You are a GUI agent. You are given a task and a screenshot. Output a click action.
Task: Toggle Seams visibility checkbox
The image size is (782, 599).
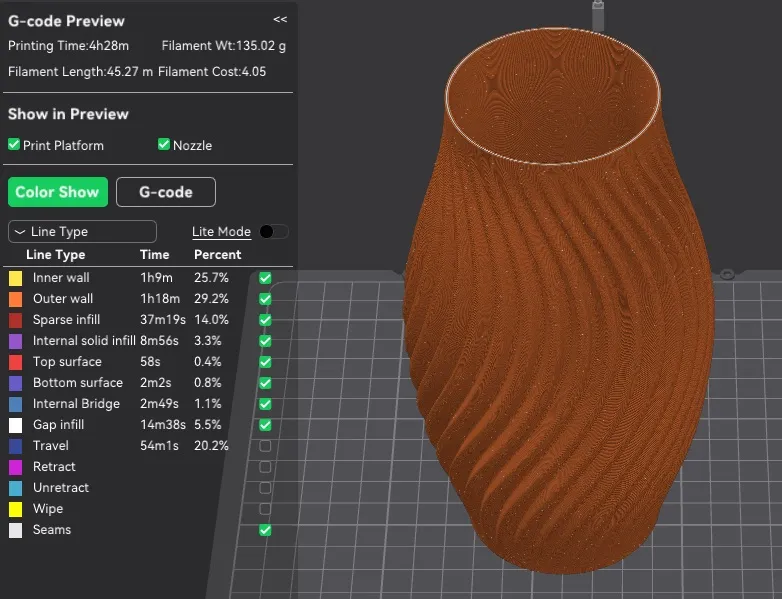[x=265, y=530]
